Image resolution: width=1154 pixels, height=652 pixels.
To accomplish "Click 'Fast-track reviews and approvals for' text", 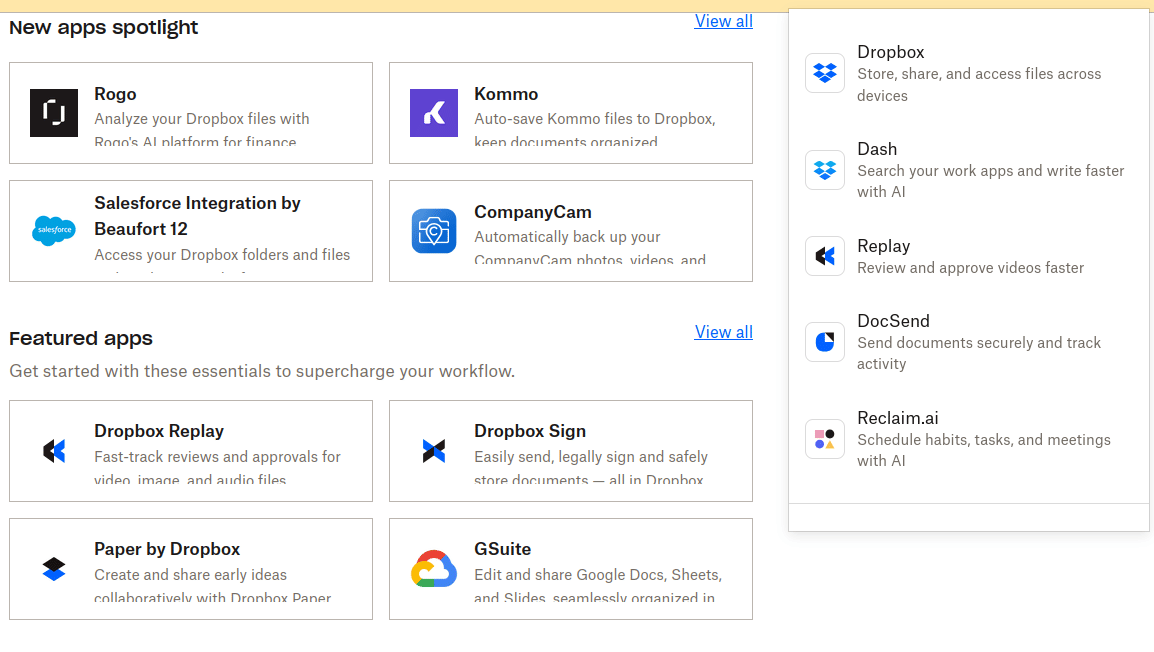I will click(x=217, y=457).
